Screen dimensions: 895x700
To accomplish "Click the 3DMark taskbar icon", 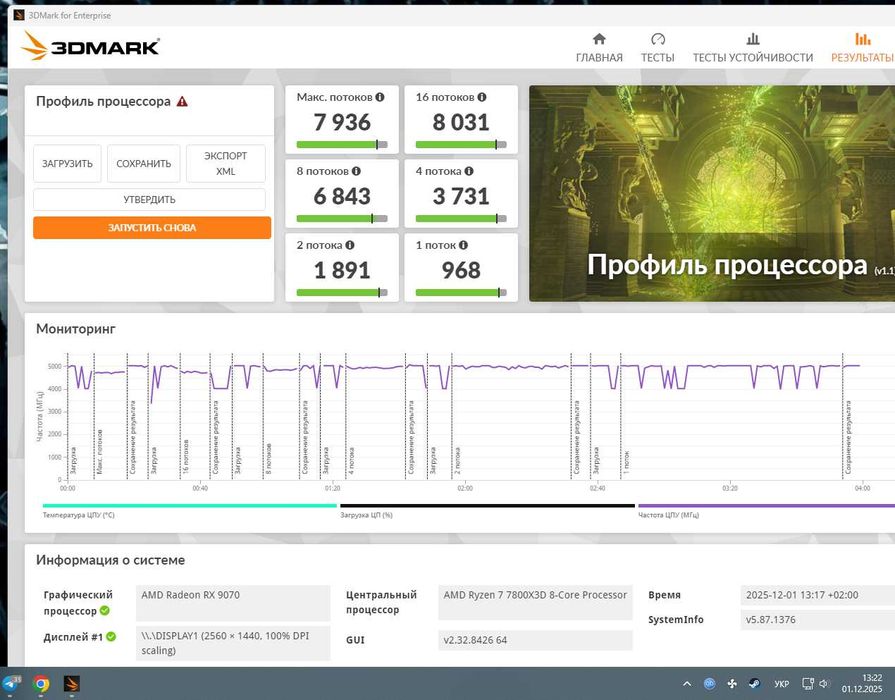I will (x=71, y=683).
